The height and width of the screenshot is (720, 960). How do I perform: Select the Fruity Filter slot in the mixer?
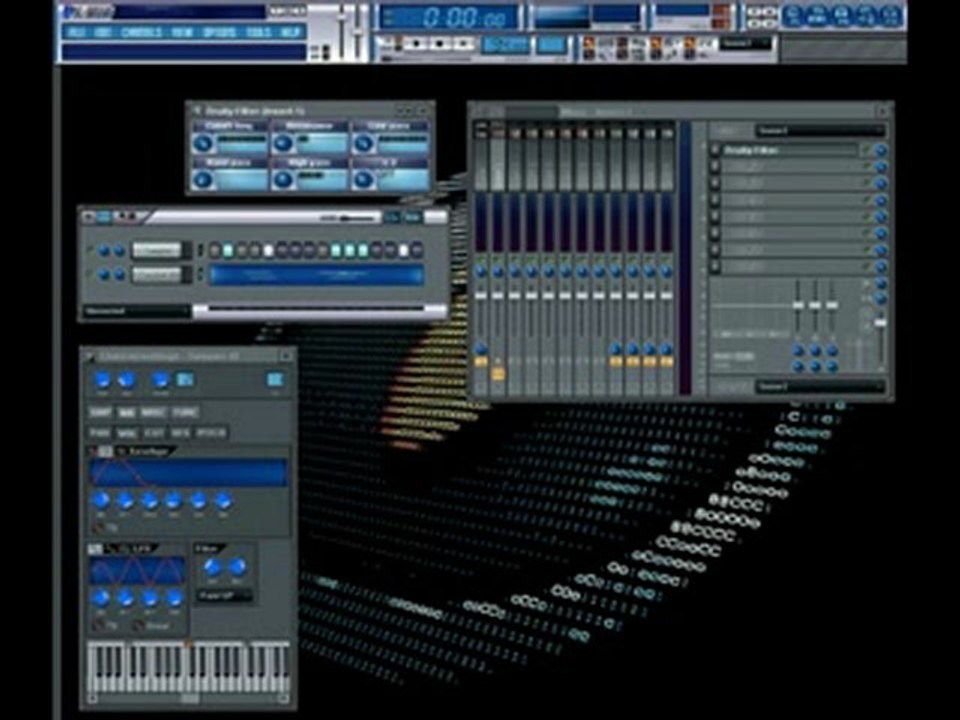coord(790,150)
